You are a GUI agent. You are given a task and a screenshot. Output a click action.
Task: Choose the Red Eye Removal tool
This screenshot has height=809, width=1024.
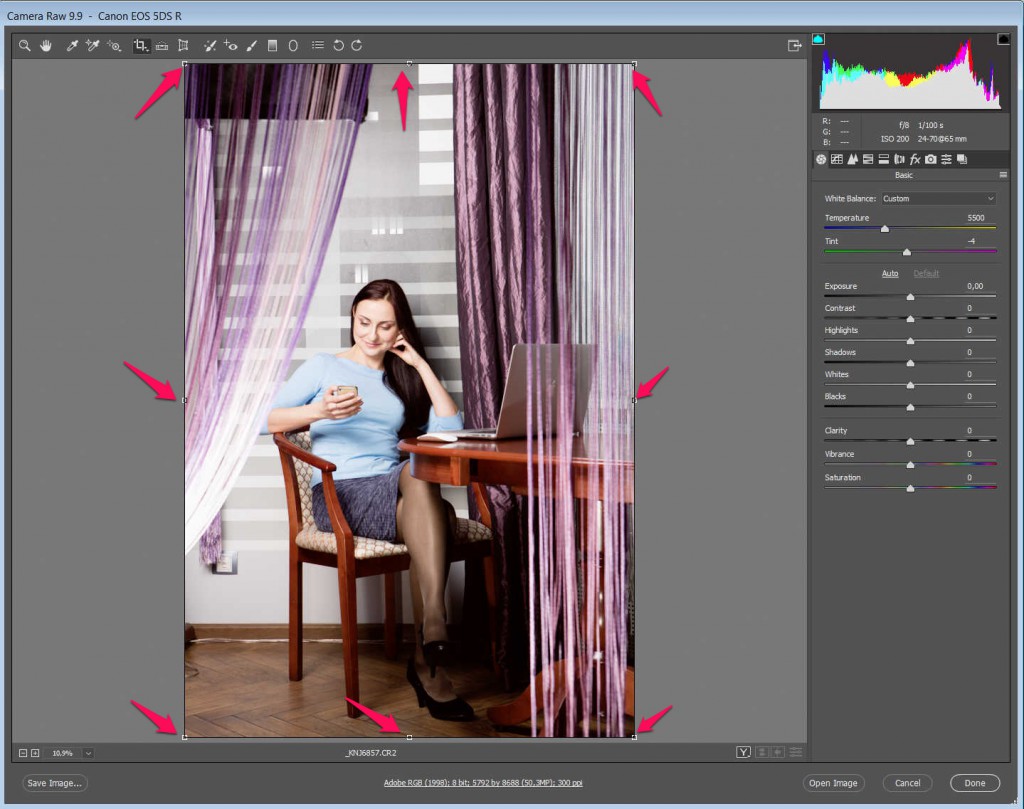pyautogui.click(x=230, y=46)
